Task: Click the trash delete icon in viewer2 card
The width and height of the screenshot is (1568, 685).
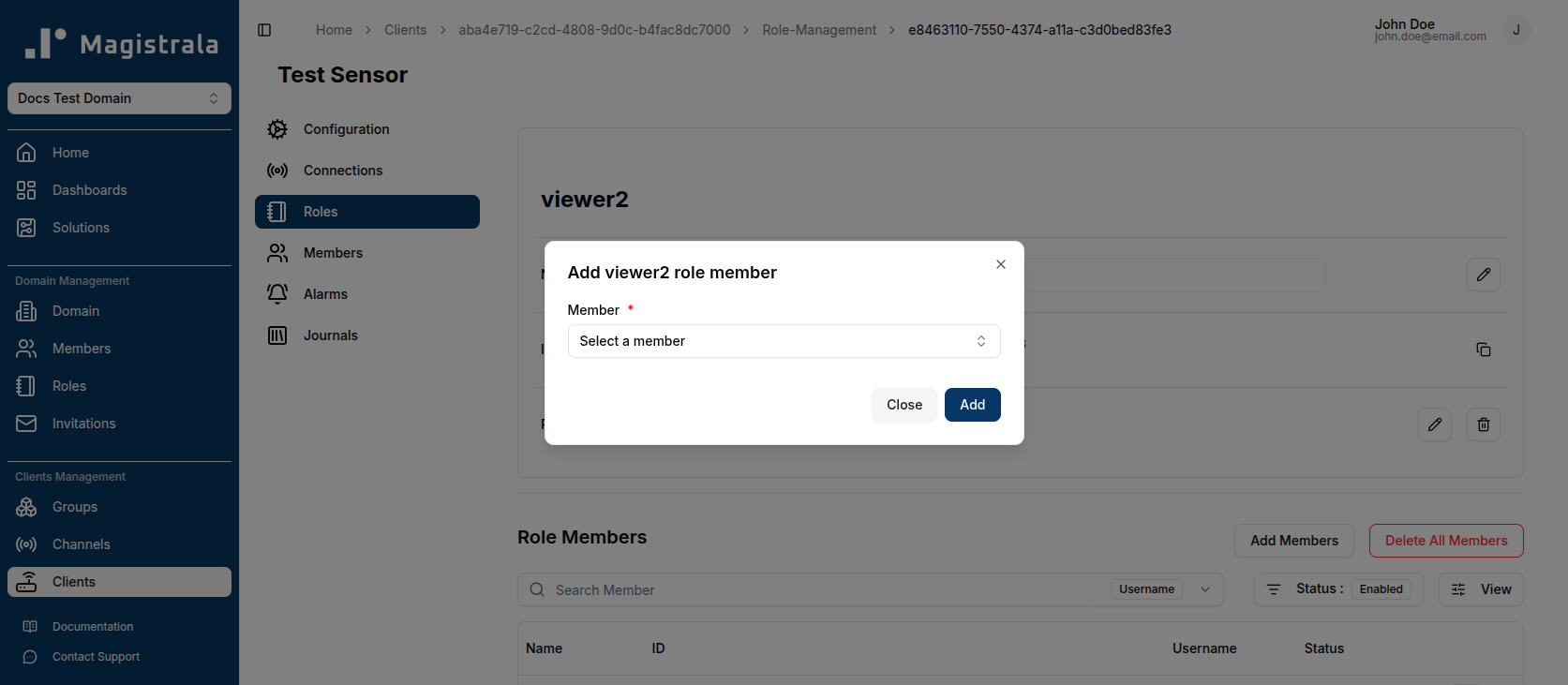Action: coord(1484,424)
